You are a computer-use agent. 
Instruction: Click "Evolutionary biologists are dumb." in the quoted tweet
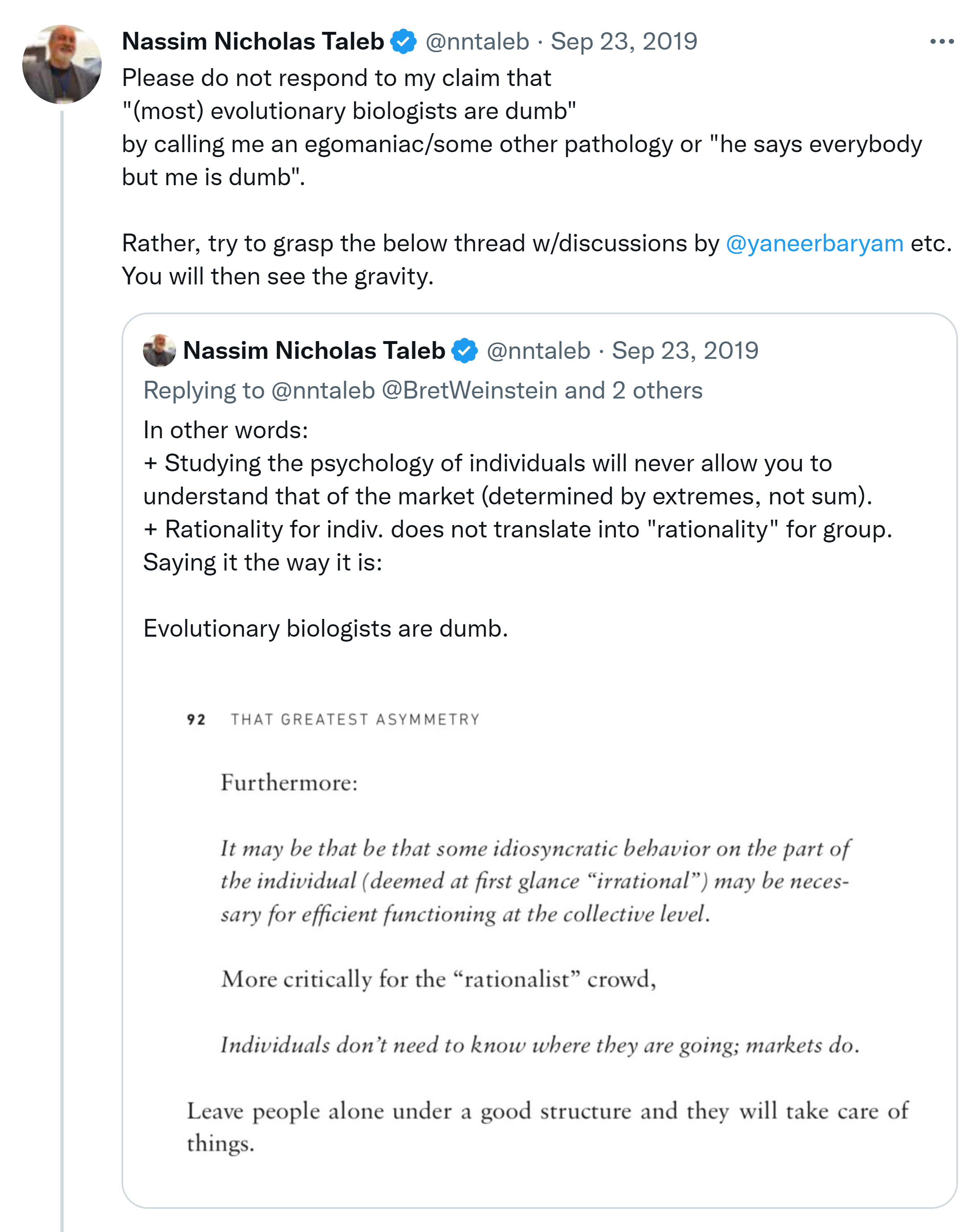(x=326, y=628)
